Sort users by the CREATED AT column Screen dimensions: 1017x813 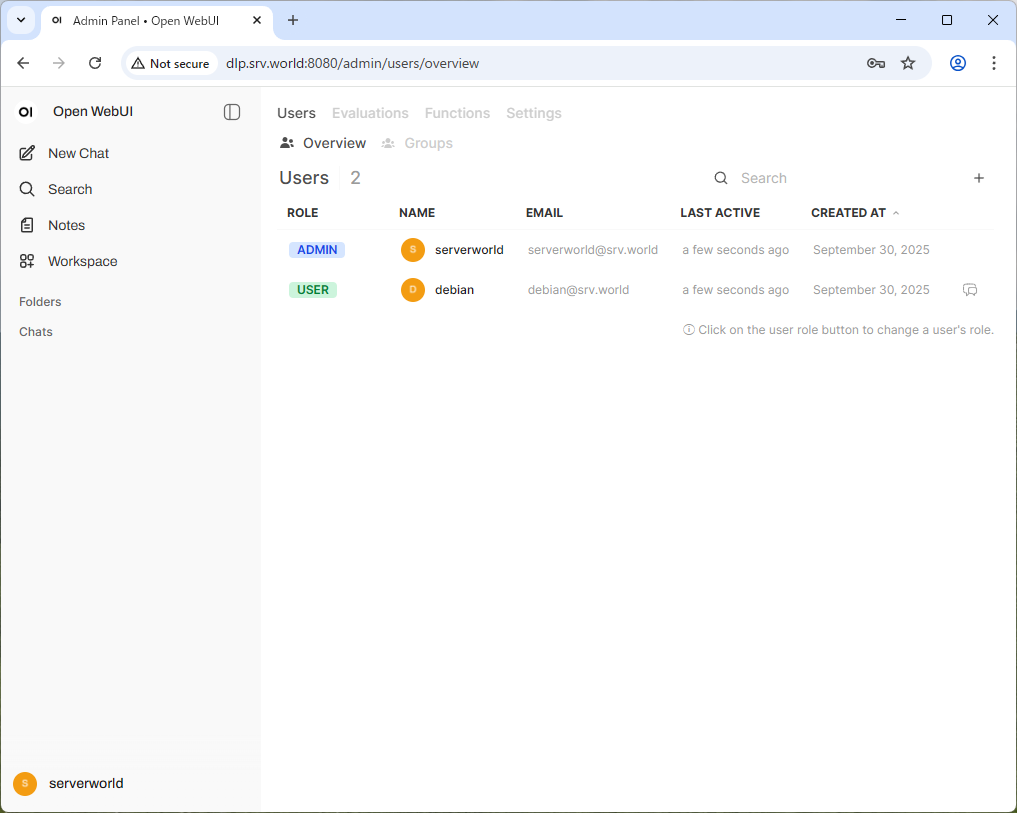click(849, 213)
